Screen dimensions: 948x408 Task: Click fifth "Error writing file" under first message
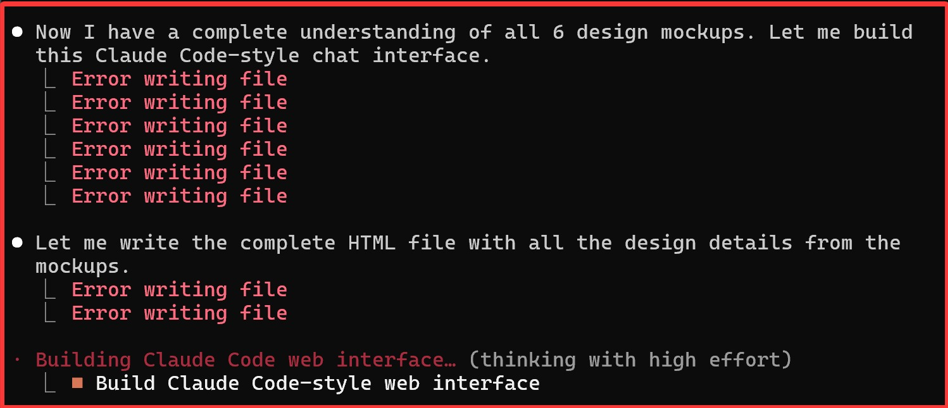[x=179, y=173]
